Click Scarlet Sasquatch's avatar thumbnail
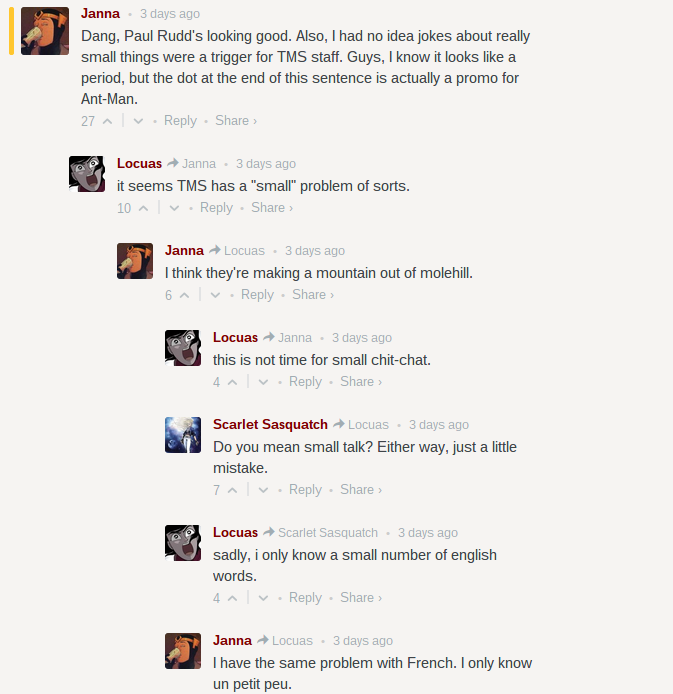Viewport: 673px width, 694px height. 183,435
